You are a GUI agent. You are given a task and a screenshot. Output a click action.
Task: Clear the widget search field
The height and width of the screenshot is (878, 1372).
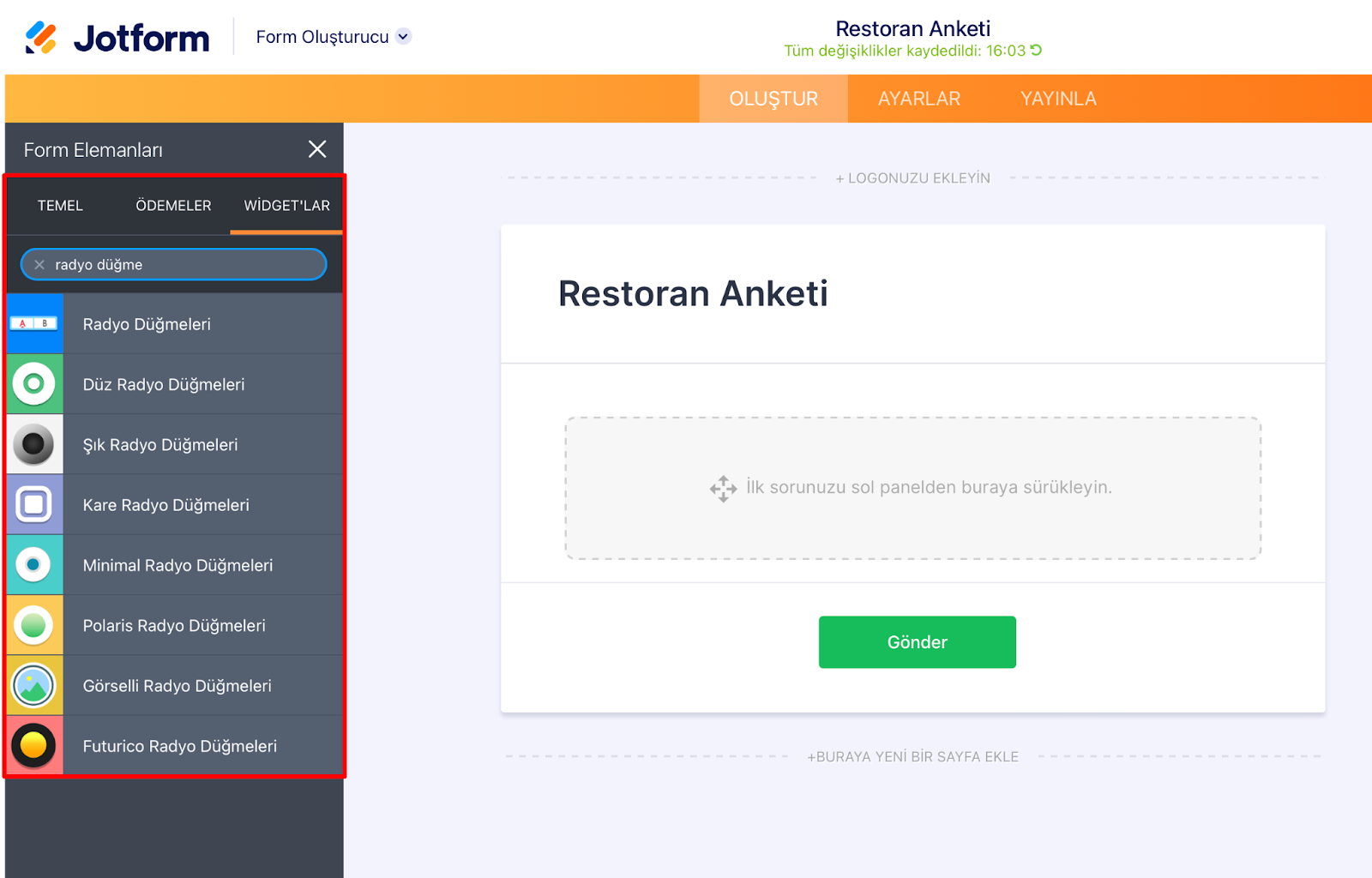39,265
